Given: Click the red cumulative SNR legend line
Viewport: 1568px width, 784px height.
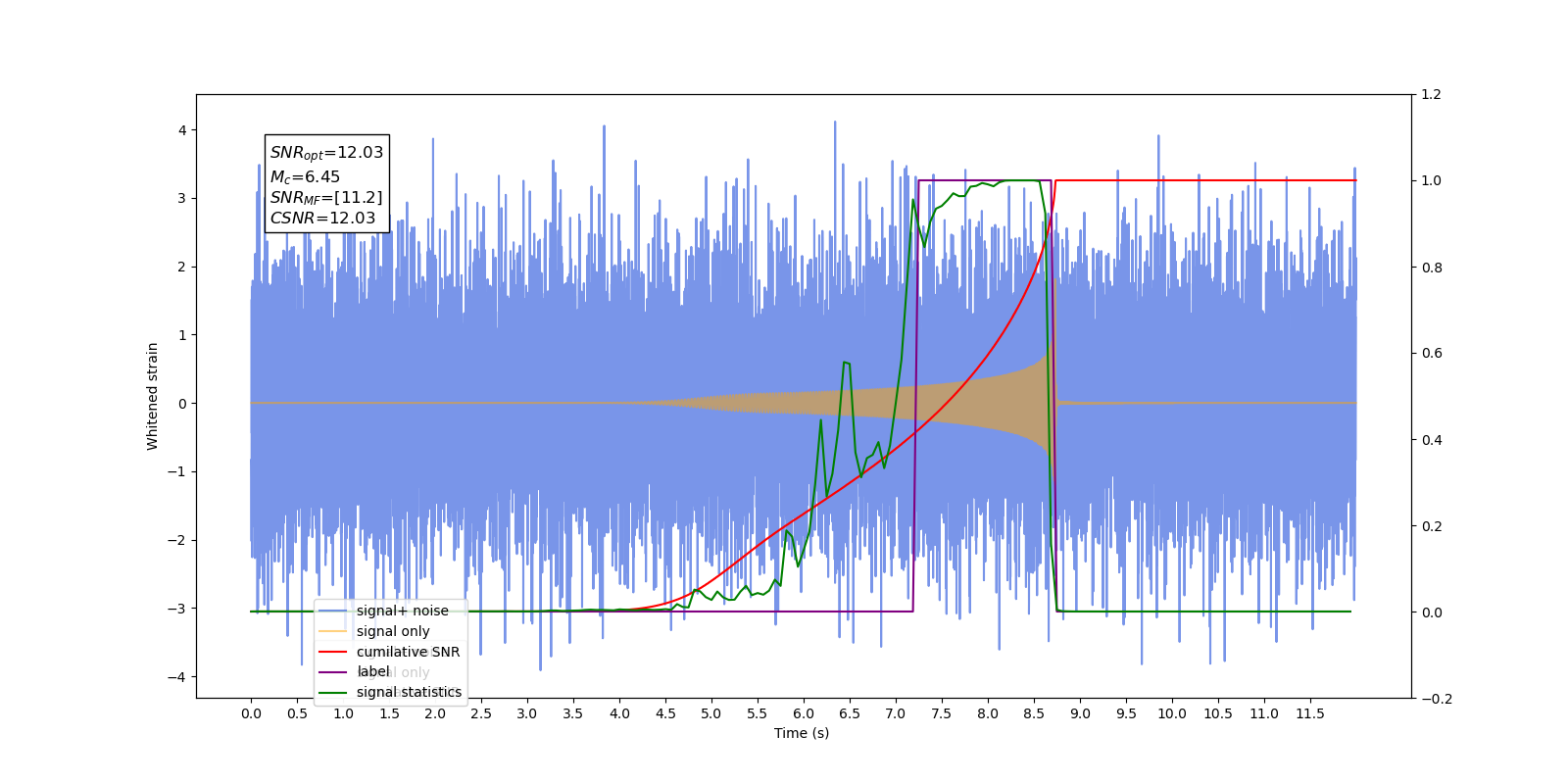Looking at the screenshot, I should 333,652.
